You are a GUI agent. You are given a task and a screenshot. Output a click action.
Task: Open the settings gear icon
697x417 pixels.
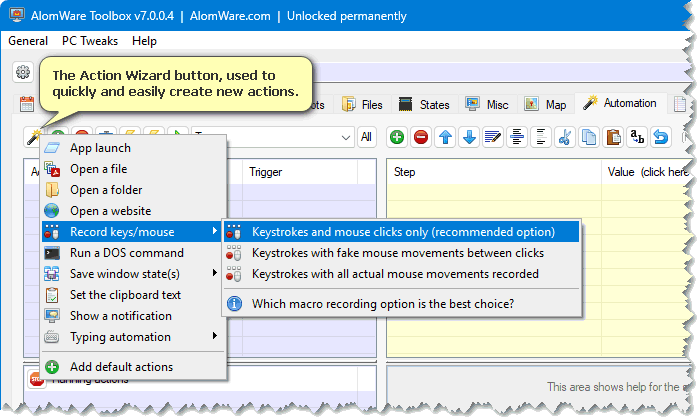pos(22,72)
